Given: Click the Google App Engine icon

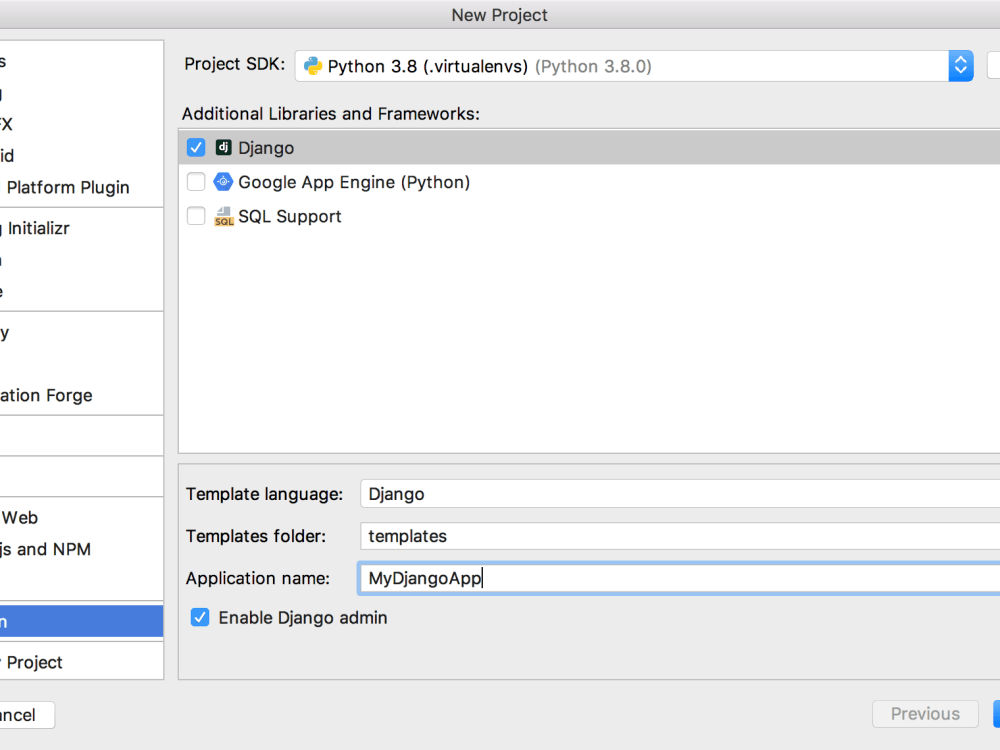Looking at the screenshot, I should click(x=223, y=182).
